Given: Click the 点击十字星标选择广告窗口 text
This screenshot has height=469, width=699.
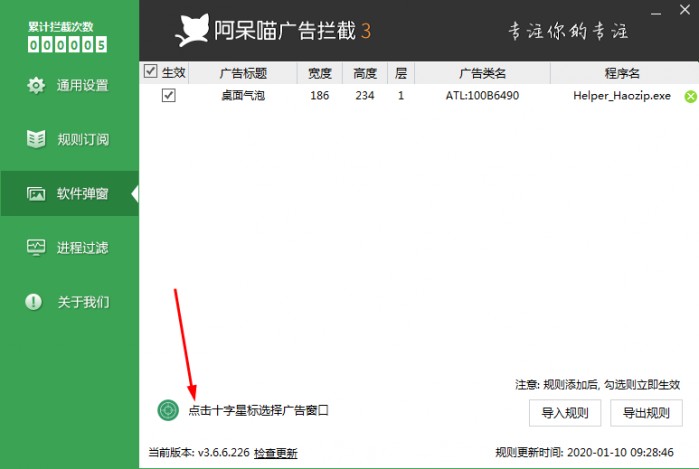Looking at the screenshot, I should 258,410.
